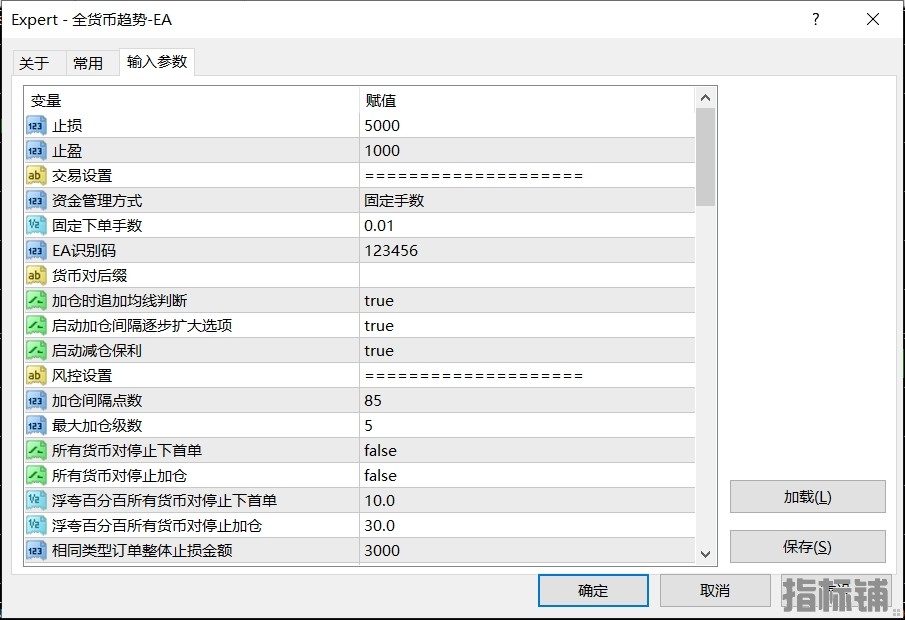
Task: Click the icon beside 资金管理方式
Action: (x=35, y=201)
